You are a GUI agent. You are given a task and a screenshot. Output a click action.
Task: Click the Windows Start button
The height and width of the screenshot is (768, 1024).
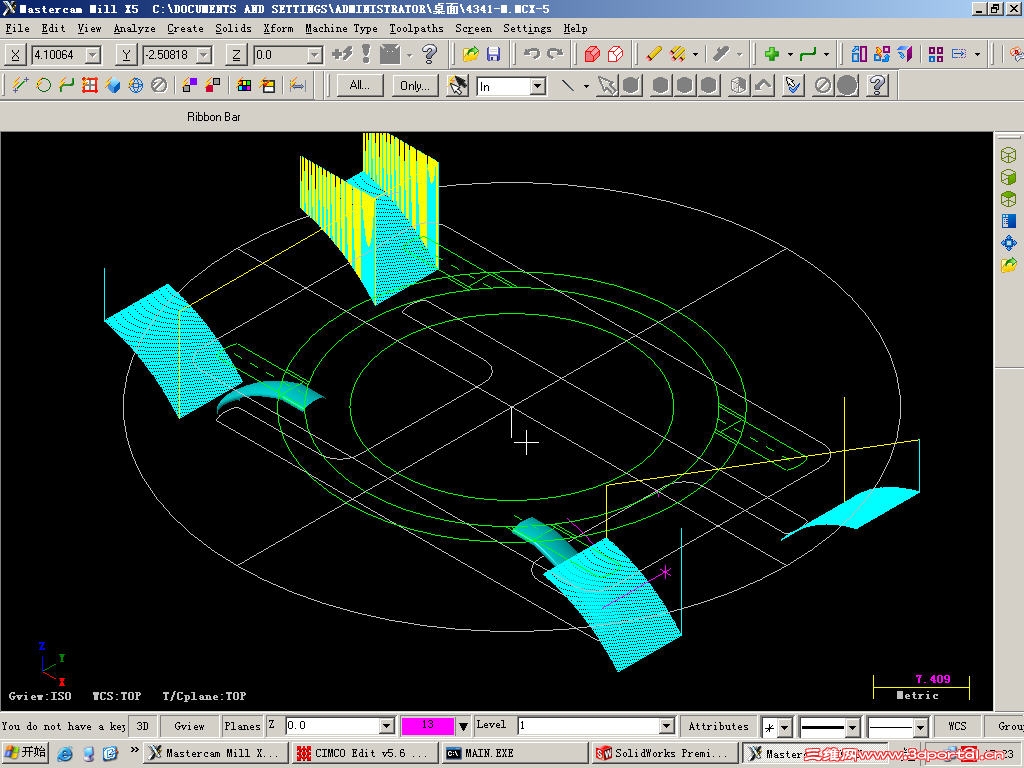[25, 753]
